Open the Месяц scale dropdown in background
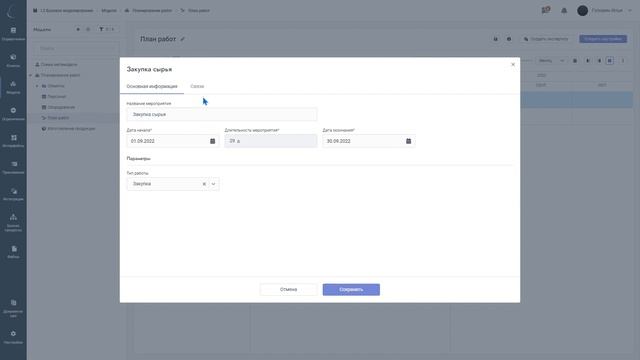This screenshot has width=640, height=360. coord(551,61)
